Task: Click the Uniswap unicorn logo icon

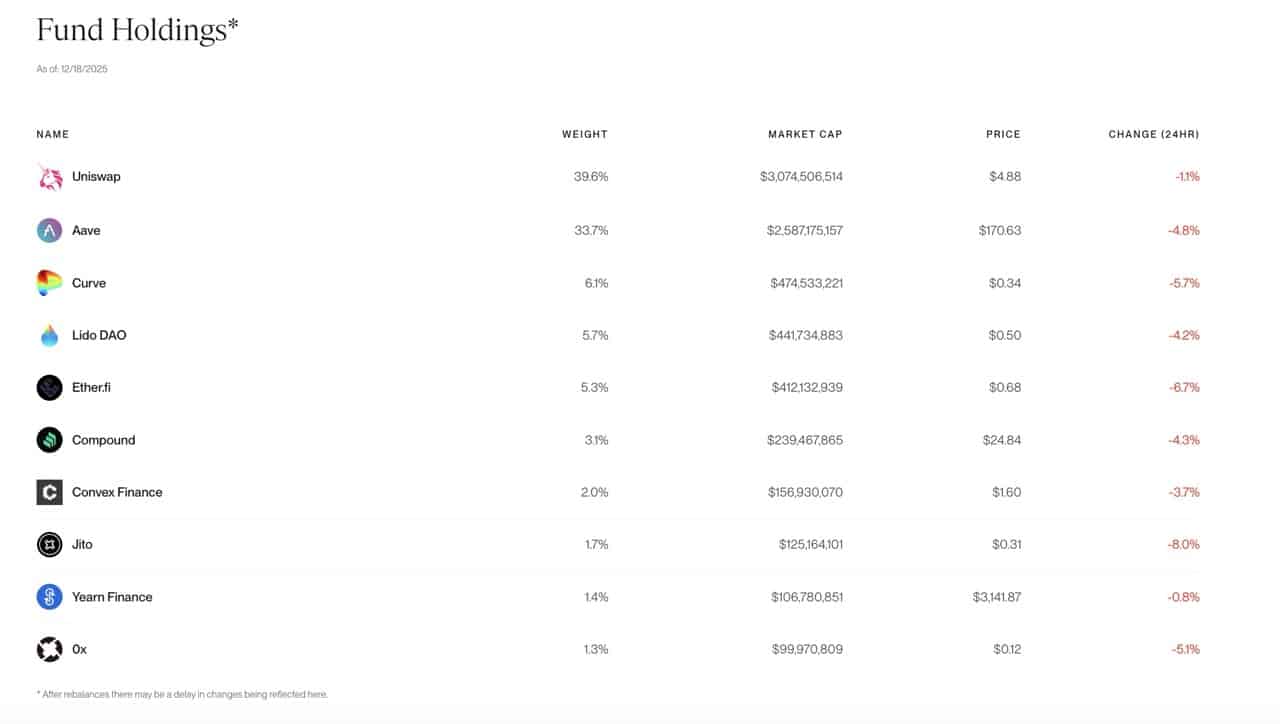Action: click(x=49, y=176)
